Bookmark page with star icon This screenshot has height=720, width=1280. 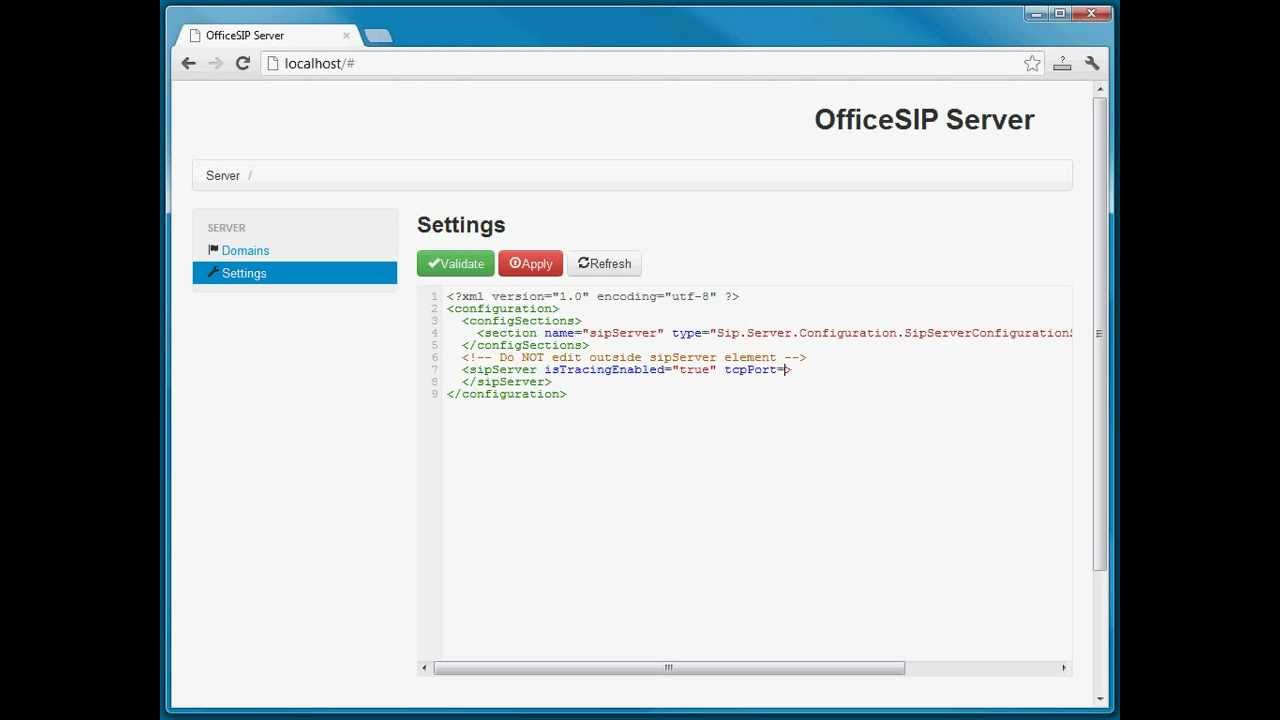pyautogui.click(x=1032, y=63)
